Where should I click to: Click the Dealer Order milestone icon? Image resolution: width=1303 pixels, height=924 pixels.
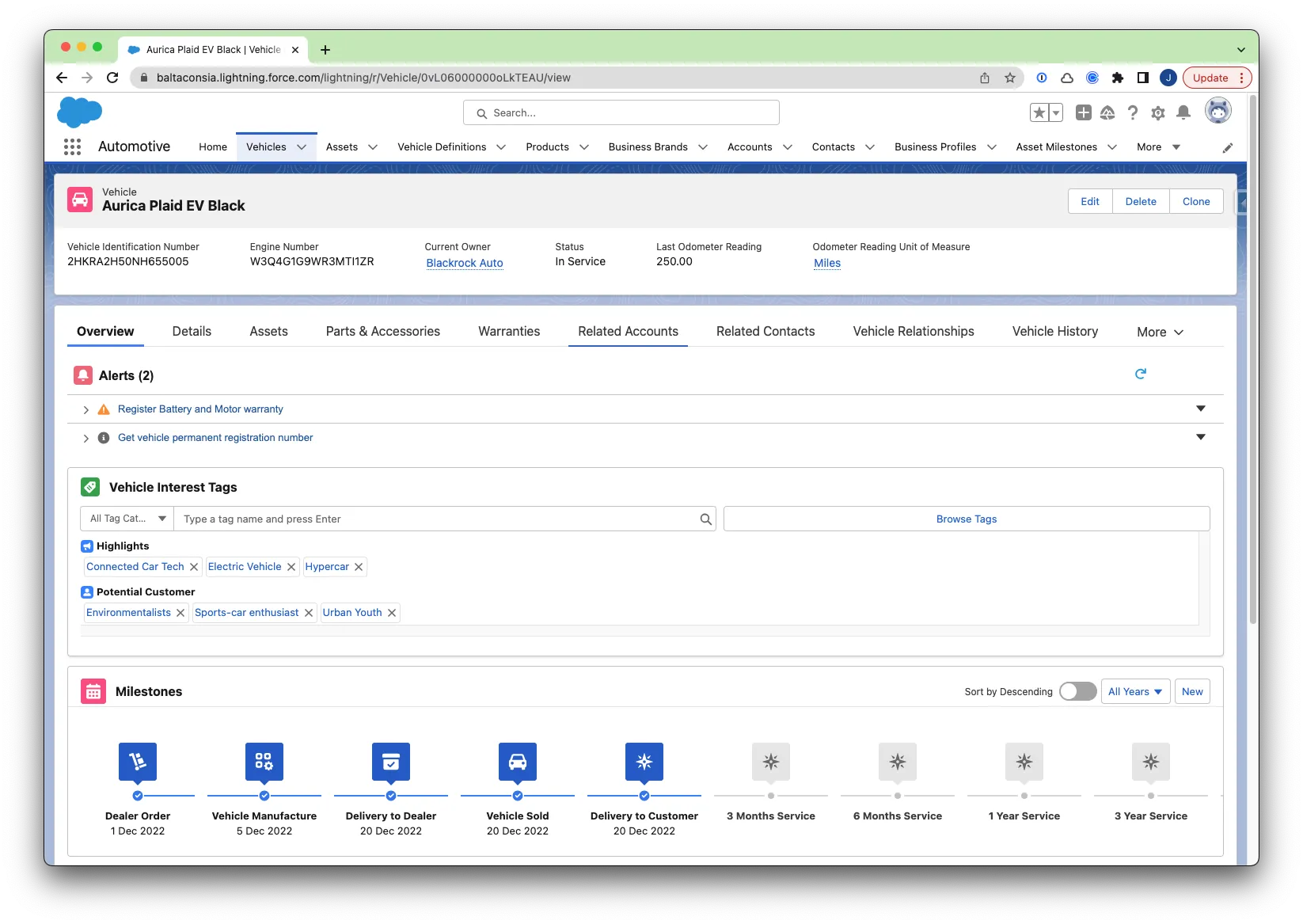click(138, 762)
